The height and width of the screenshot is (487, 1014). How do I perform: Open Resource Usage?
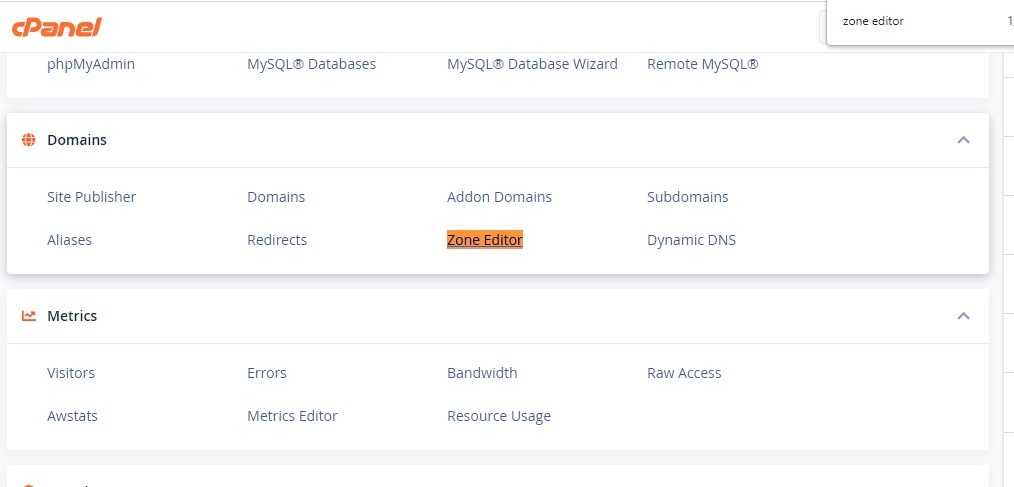(498, 416)
